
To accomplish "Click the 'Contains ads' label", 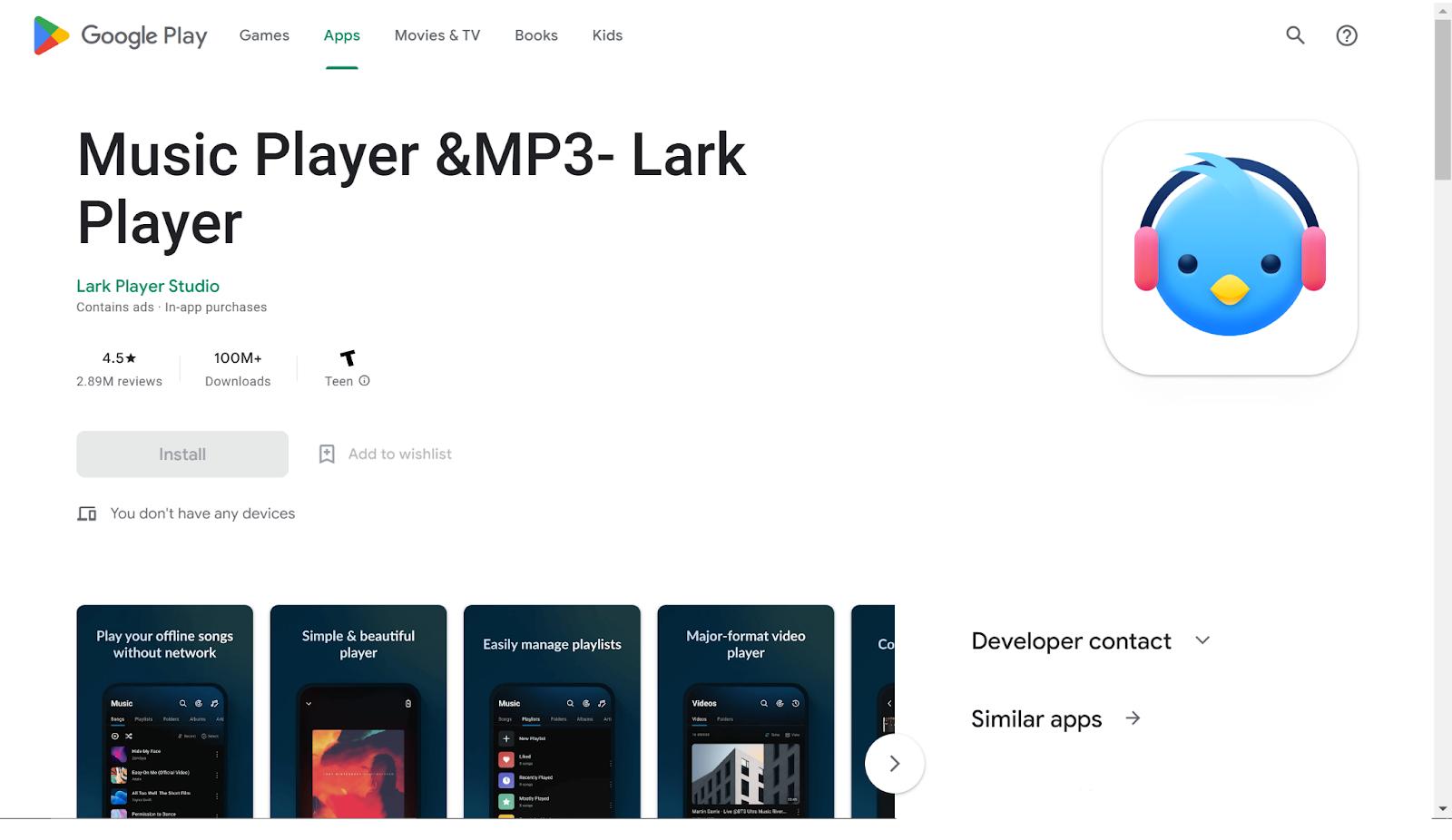I will coord(115,308).
